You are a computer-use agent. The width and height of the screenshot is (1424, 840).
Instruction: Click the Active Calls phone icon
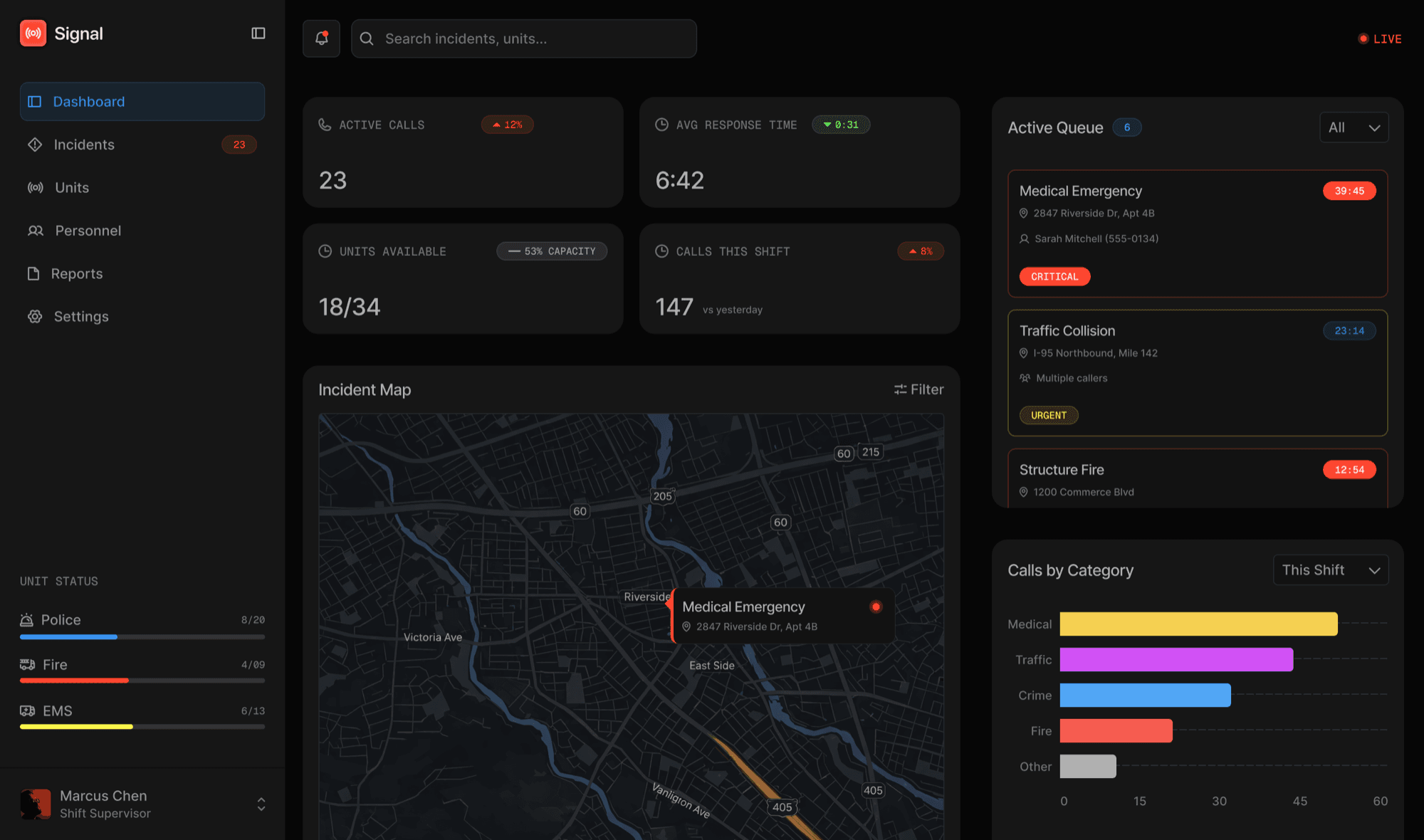point(325,125)
